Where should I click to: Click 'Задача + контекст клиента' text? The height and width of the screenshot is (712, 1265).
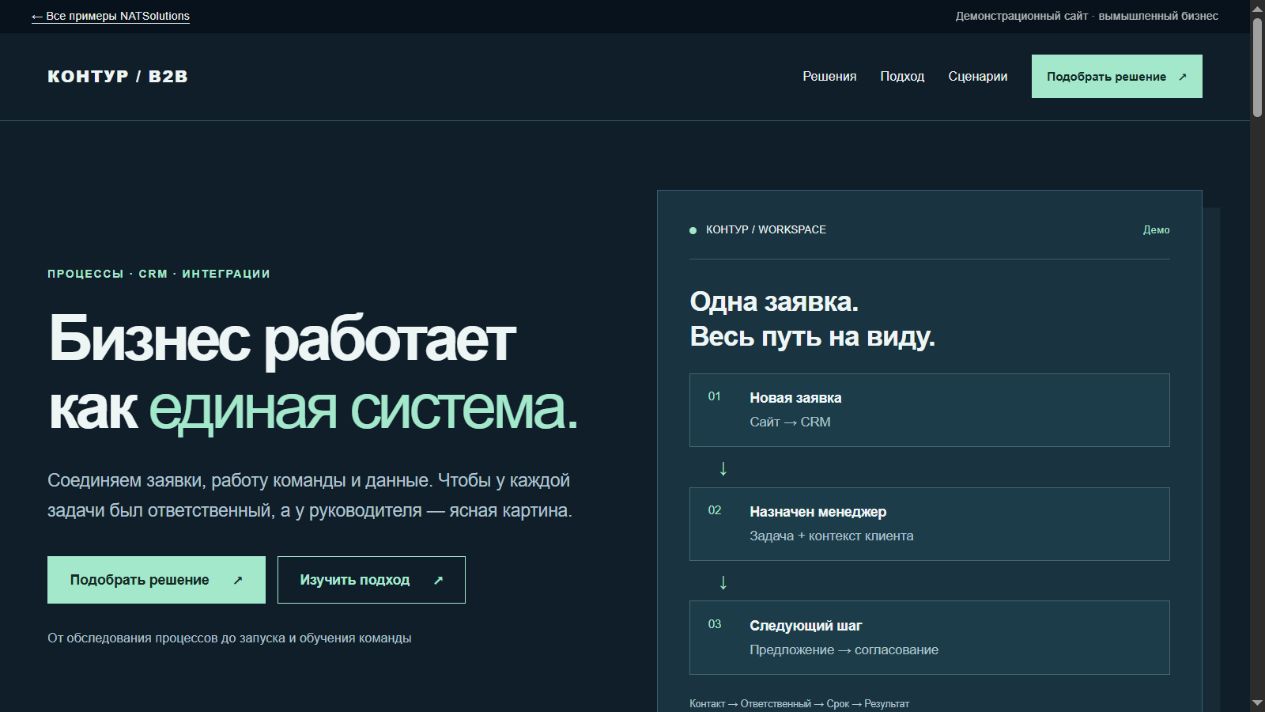pyautogui.click(x=831, y=536)
